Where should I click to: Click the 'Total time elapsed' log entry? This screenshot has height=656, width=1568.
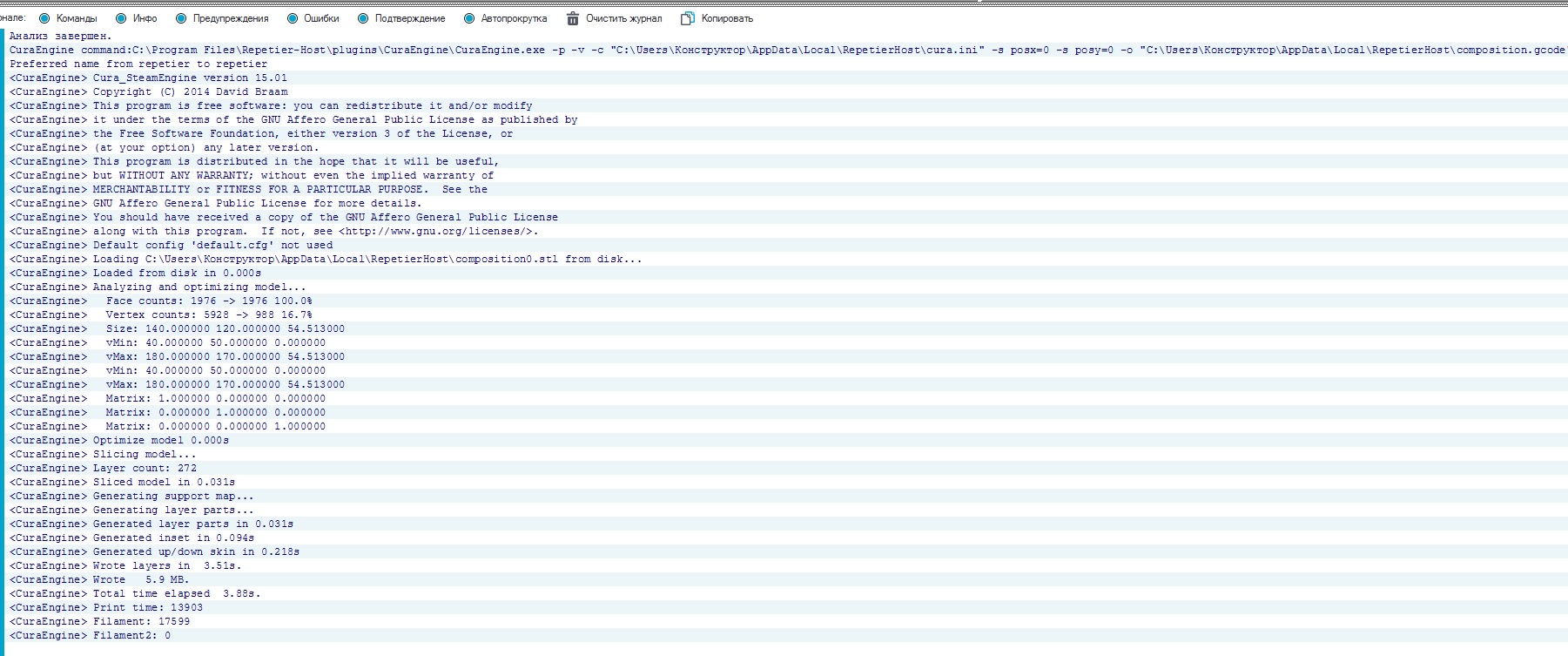coord(176,594)
